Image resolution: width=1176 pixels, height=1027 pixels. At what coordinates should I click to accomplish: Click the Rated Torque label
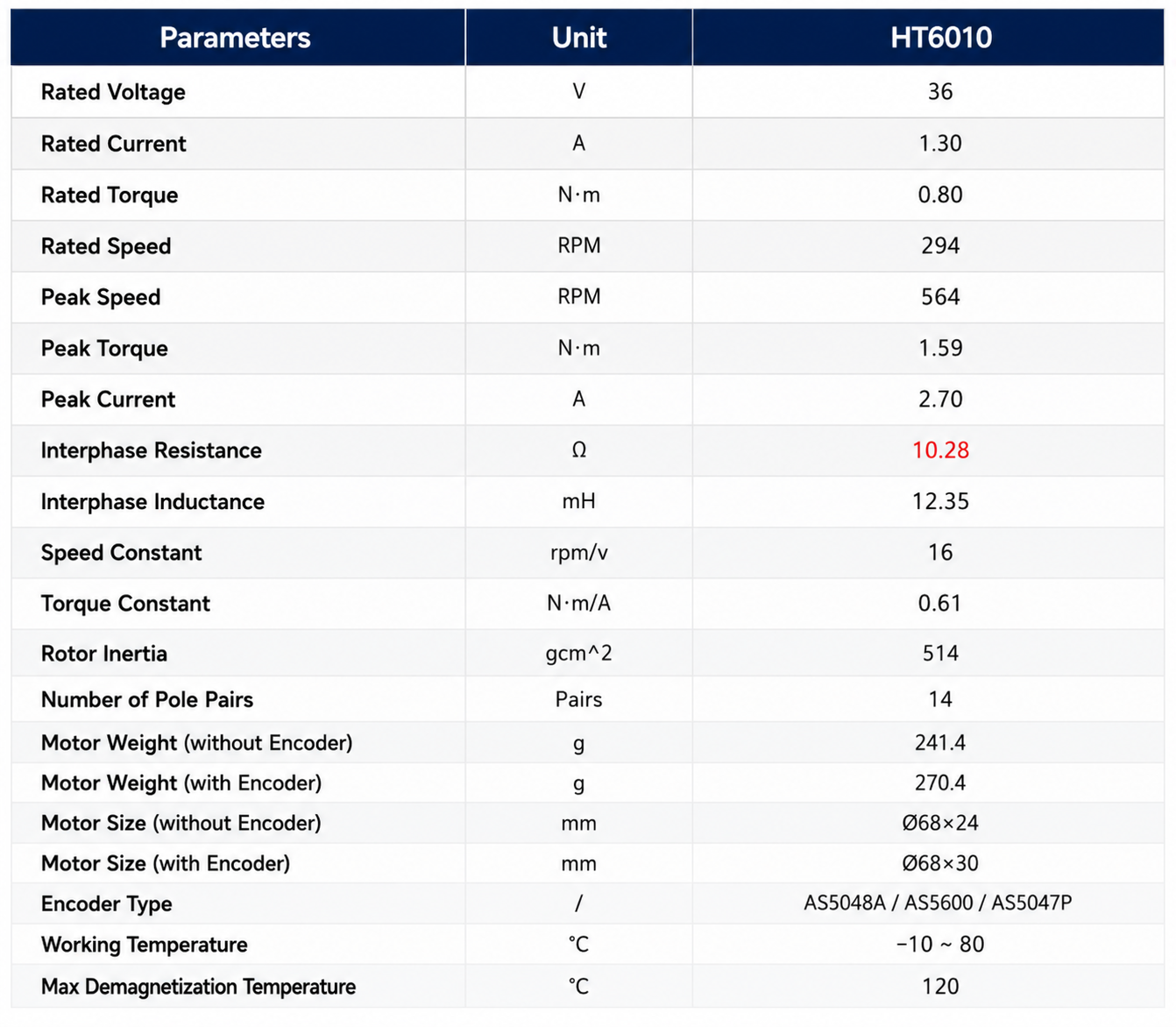click(x=110, y=195)
